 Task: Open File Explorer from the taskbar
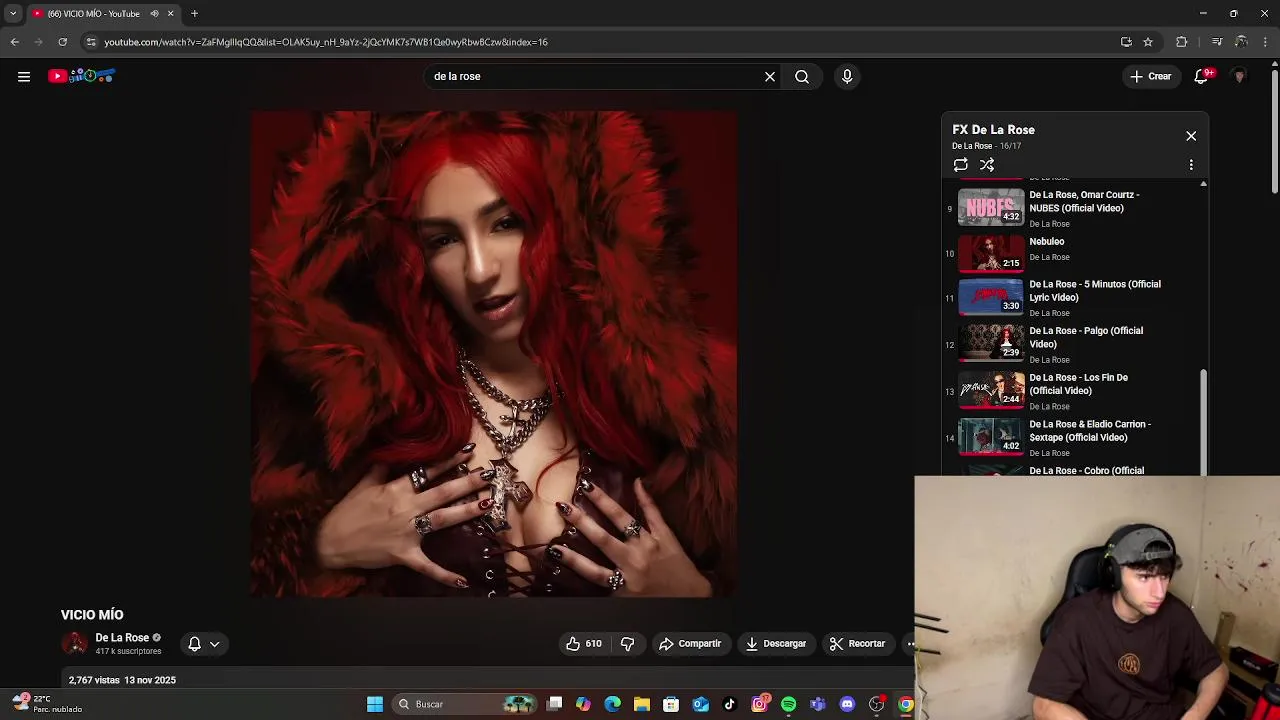[642, 704]
